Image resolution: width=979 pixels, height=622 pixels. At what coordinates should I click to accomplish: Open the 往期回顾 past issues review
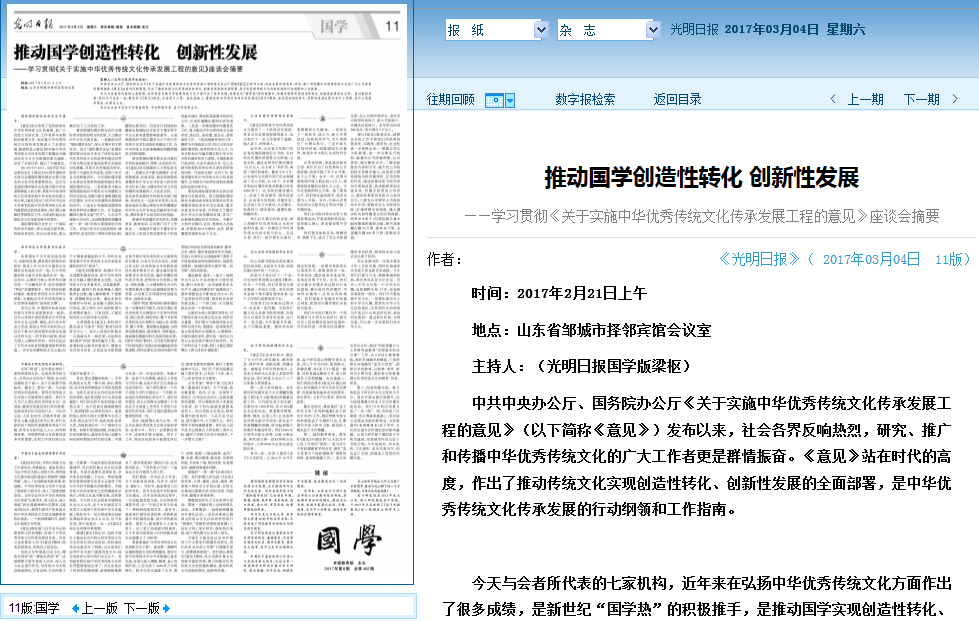click(451, 99)
